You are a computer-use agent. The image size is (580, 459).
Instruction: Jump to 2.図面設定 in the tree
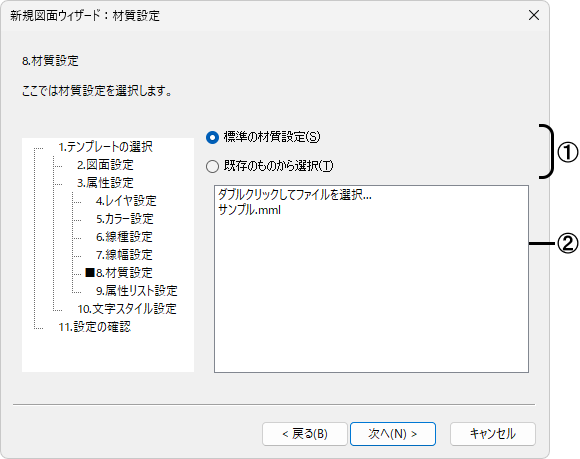pos(105,165)
